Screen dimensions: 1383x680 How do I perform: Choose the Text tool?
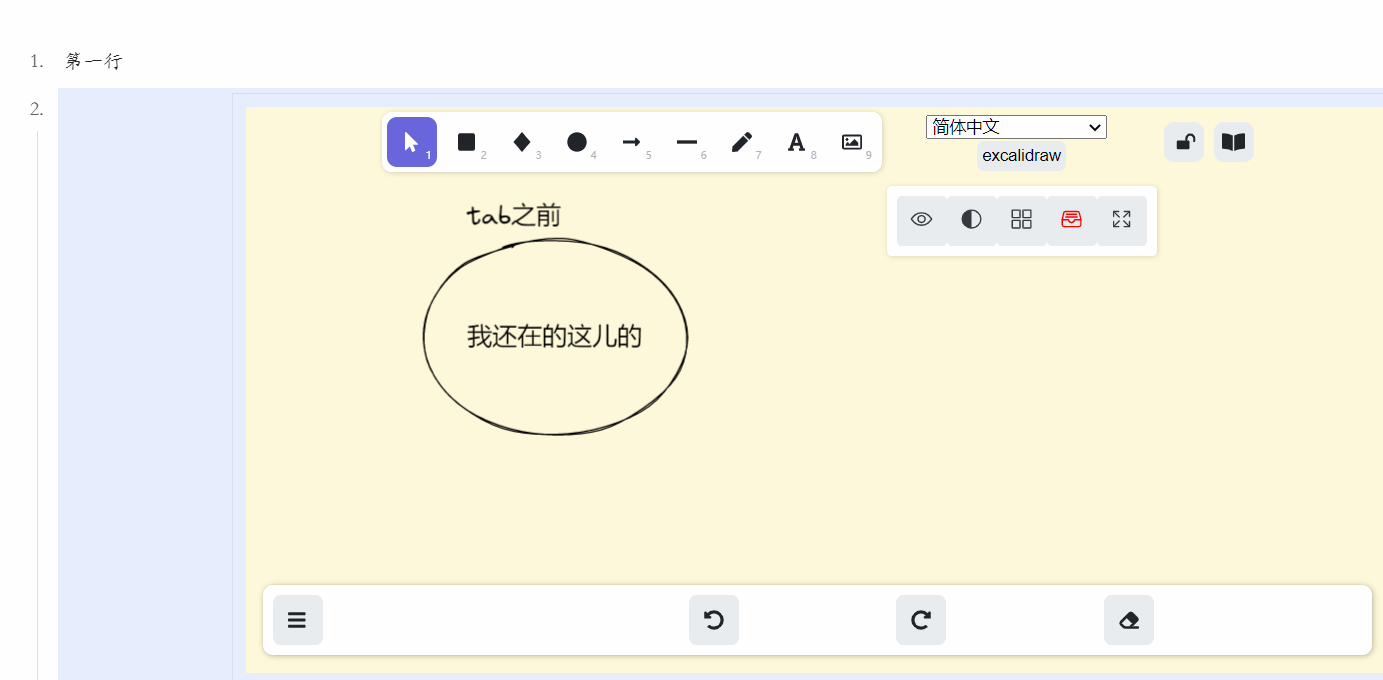[796, 142]
